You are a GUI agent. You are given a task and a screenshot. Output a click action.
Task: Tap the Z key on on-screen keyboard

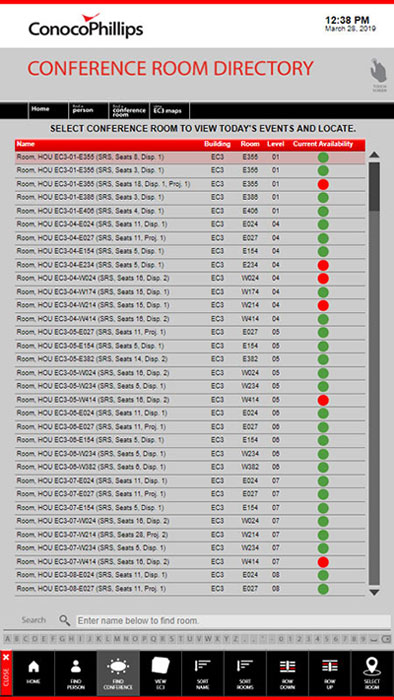click(x=236, y=638)
